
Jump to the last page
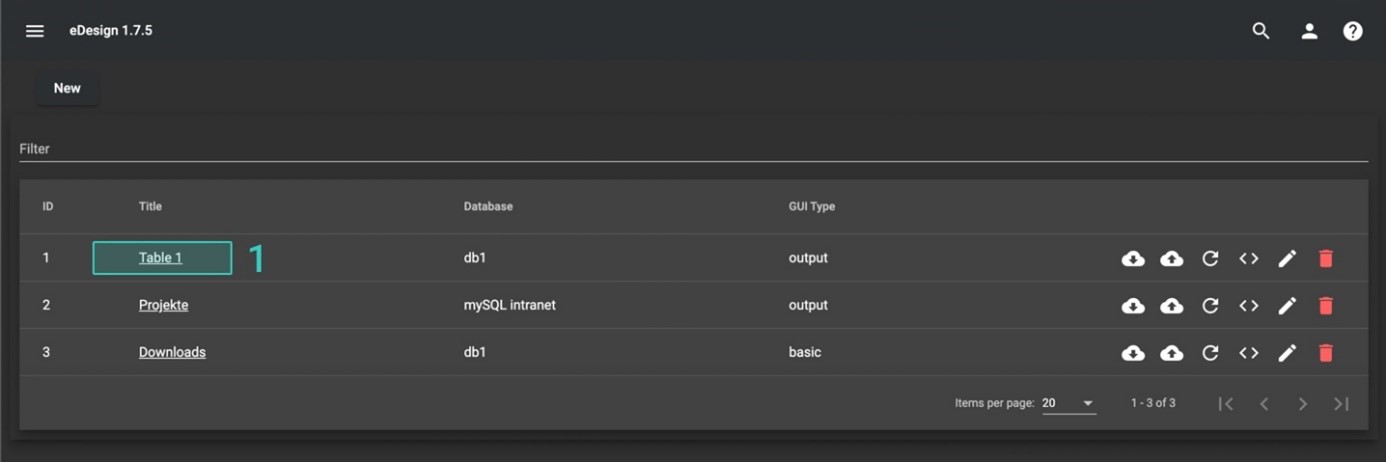[1341, 404]
